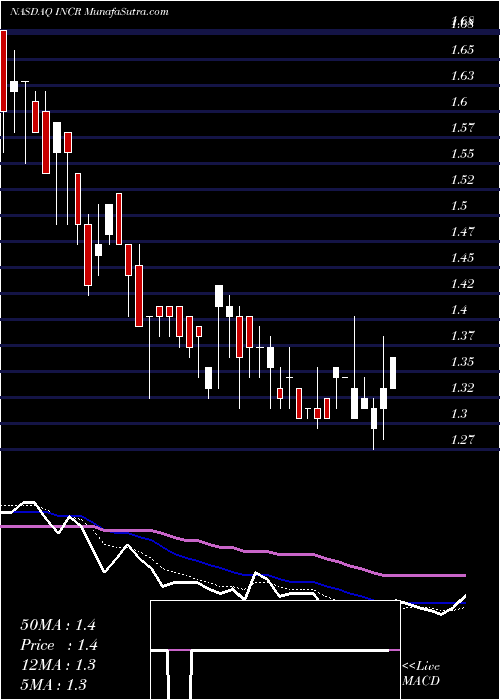Click the 1.52 price axis label
Image resolution: width=500 pixels, height=700 pixels.
coord(462,180)
